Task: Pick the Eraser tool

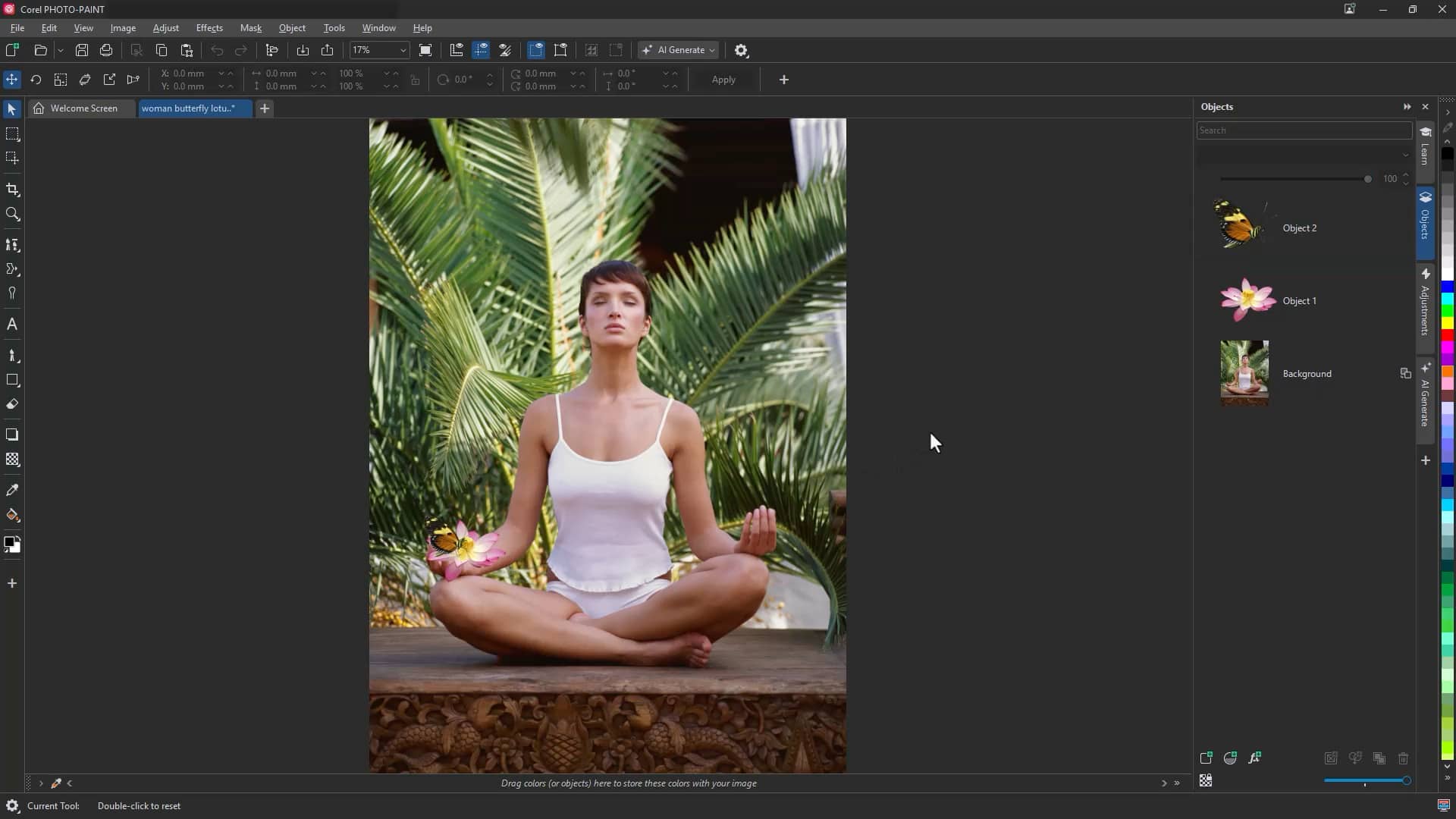Action: tap(12, 404)
